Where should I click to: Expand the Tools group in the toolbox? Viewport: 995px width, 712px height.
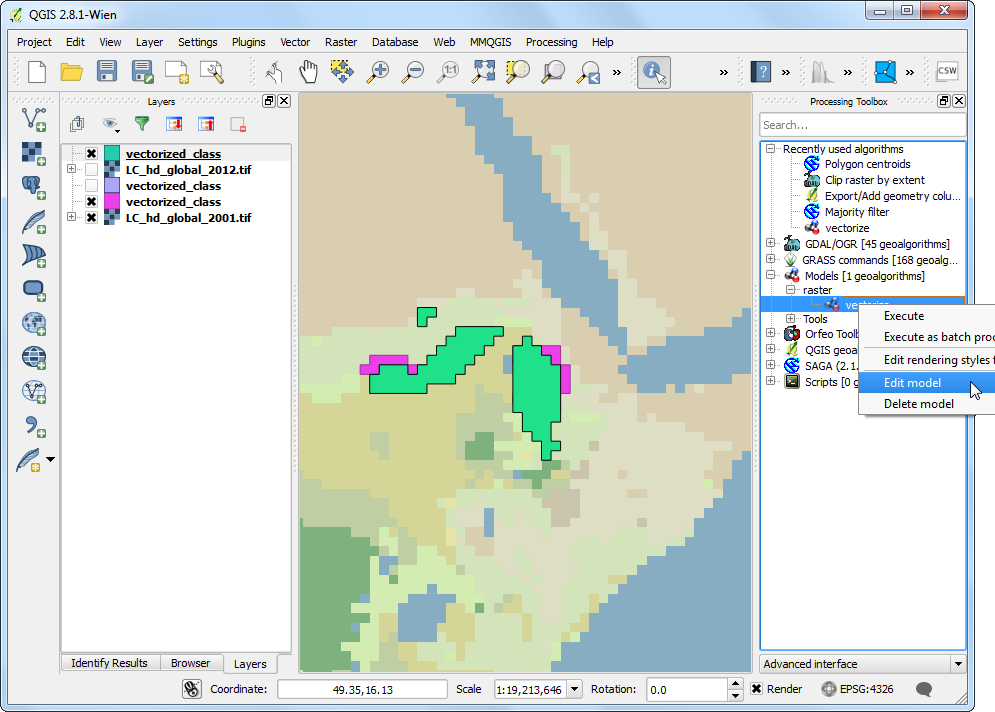pos(790,318)
